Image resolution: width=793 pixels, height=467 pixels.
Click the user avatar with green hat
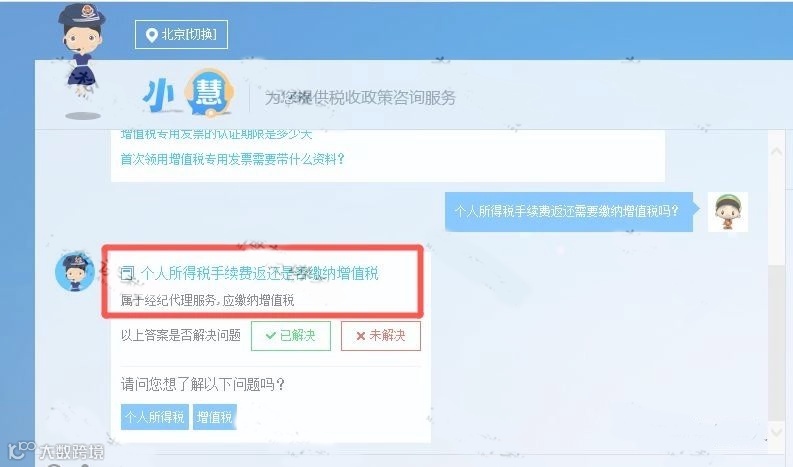pos(727,211)
